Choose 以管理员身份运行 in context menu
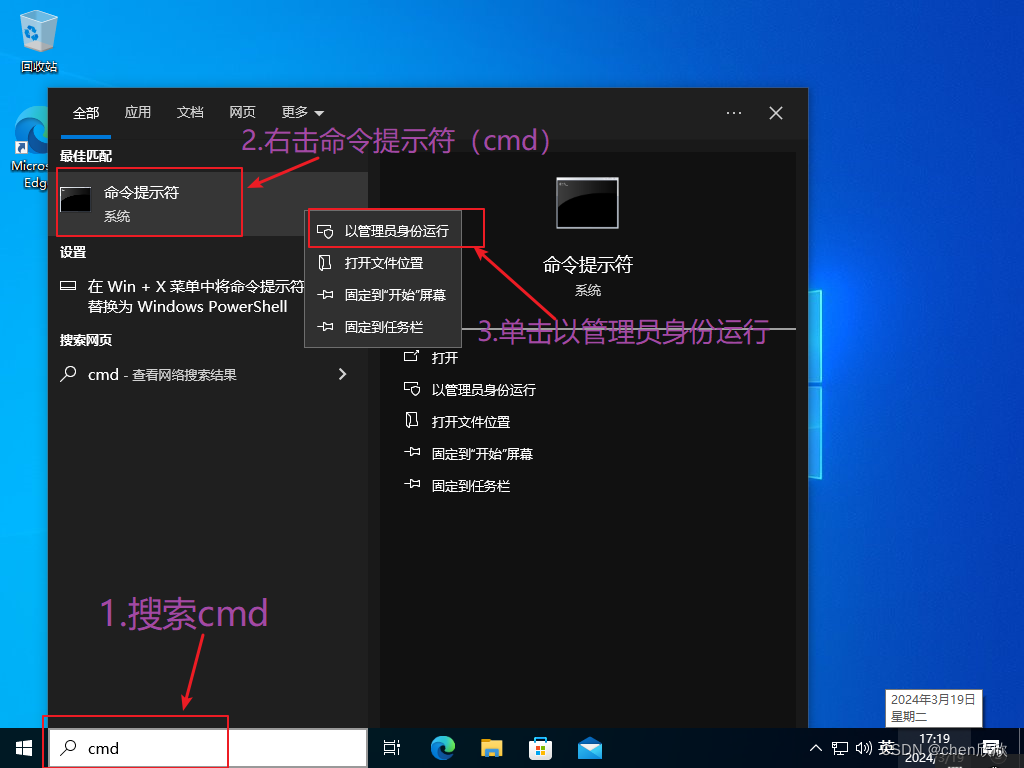 point(383,231)
